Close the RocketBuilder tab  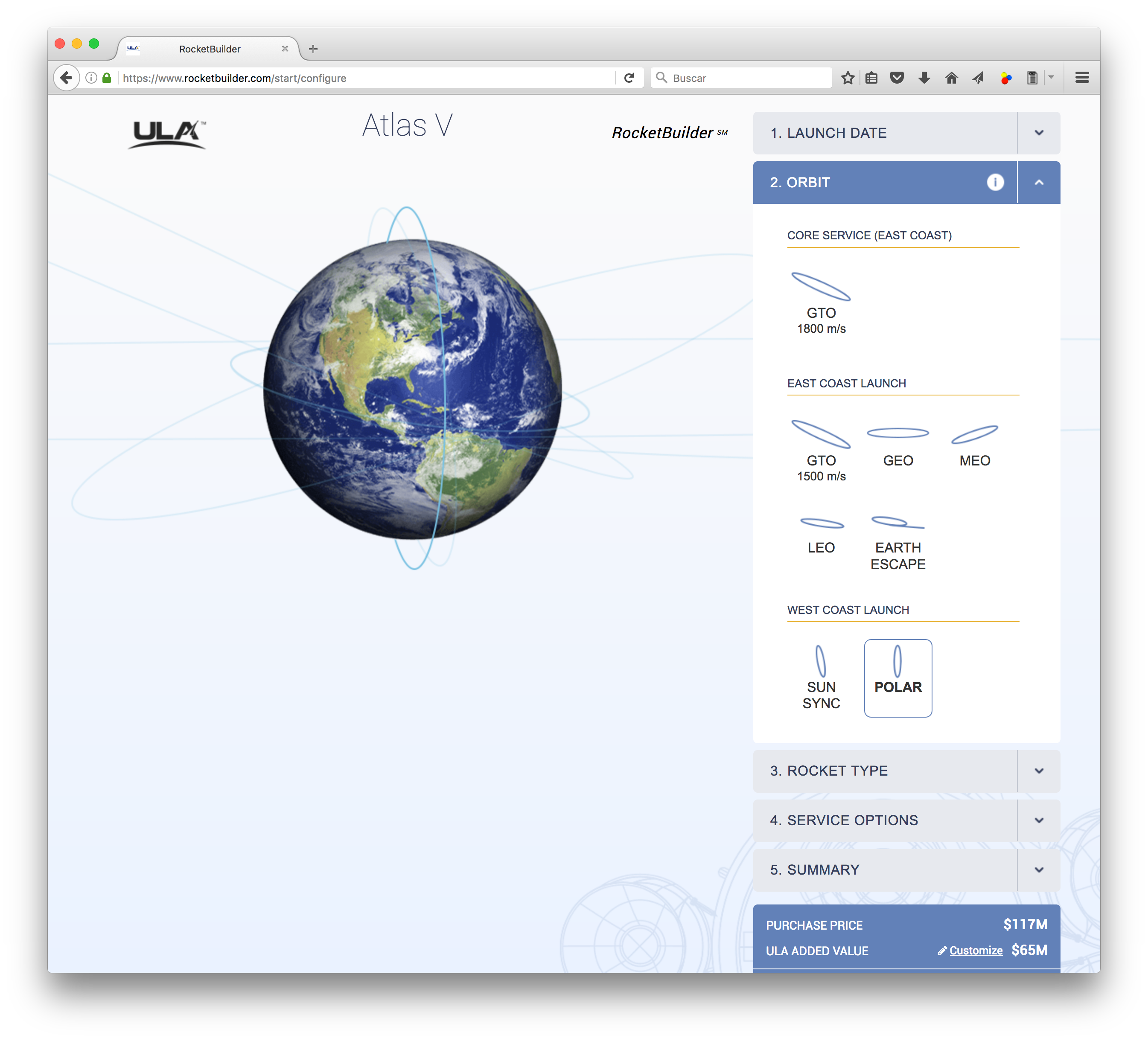point(285,49)
